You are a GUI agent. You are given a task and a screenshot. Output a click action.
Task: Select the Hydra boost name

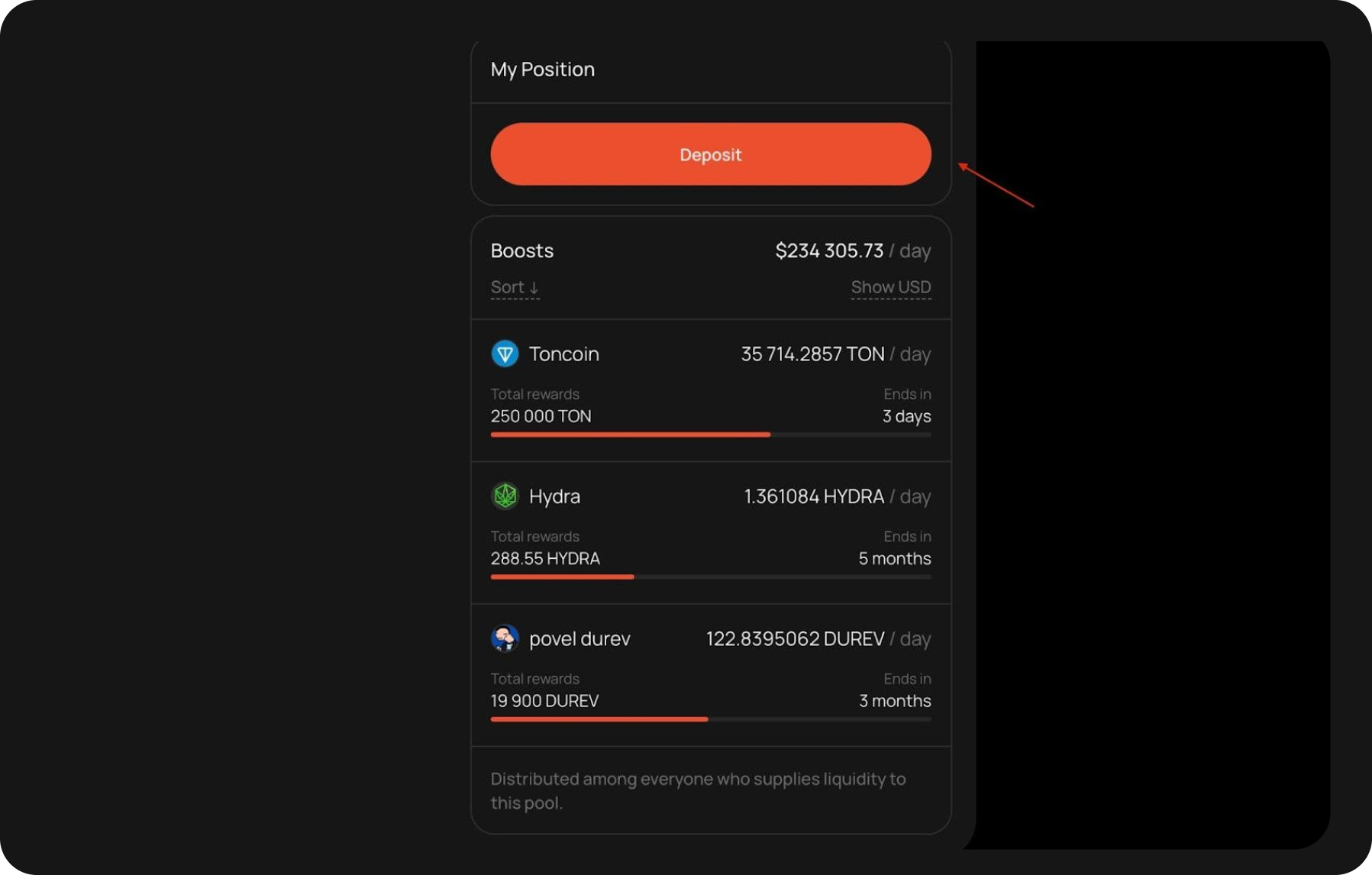(554, 496)
